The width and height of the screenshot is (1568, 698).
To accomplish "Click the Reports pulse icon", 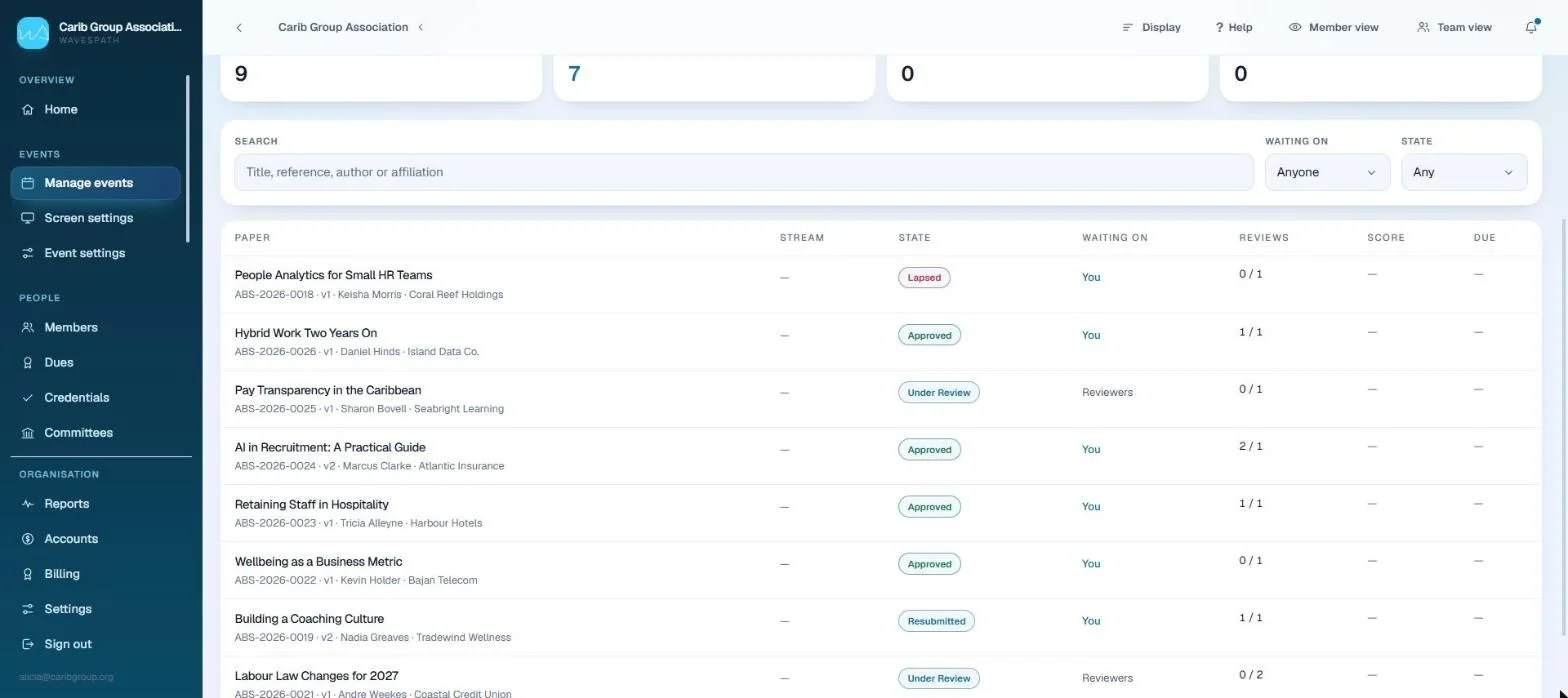I will [x=28, y=504].
